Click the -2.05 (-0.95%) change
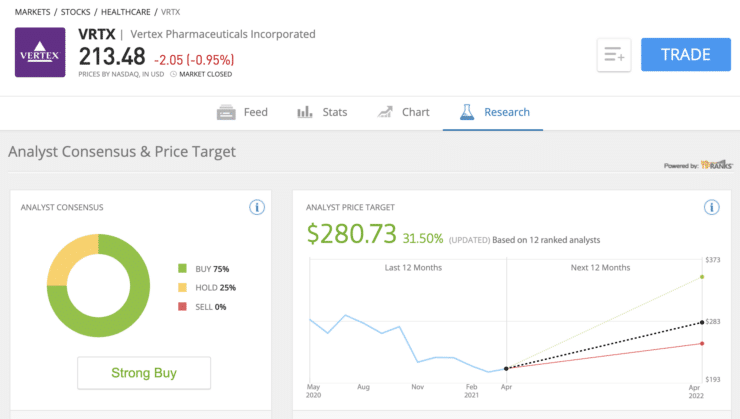The width and height of the screenshot is (740, 419). 194,60
